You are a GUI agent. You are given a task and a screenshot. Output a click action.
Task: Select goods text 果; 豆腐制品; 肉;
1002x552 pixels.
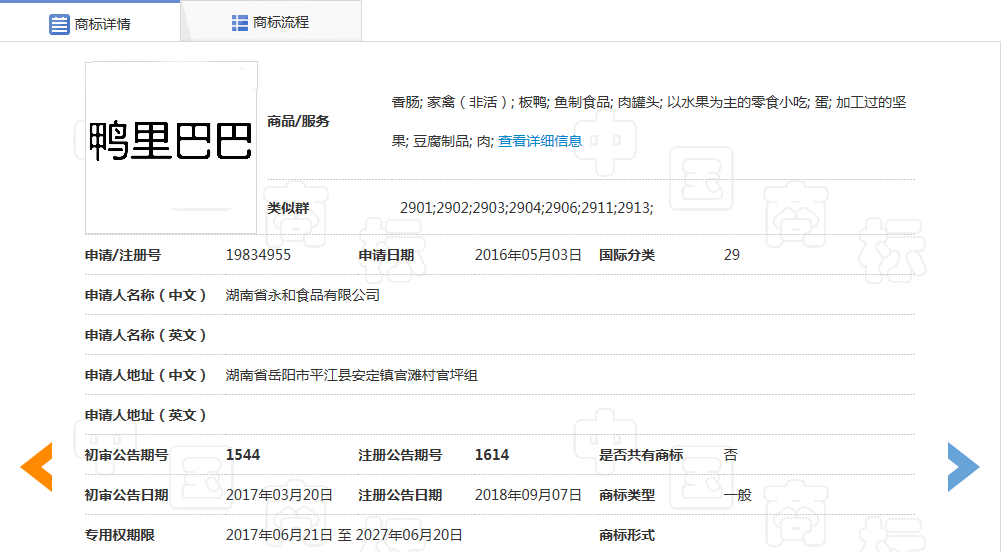coord(442,141)
